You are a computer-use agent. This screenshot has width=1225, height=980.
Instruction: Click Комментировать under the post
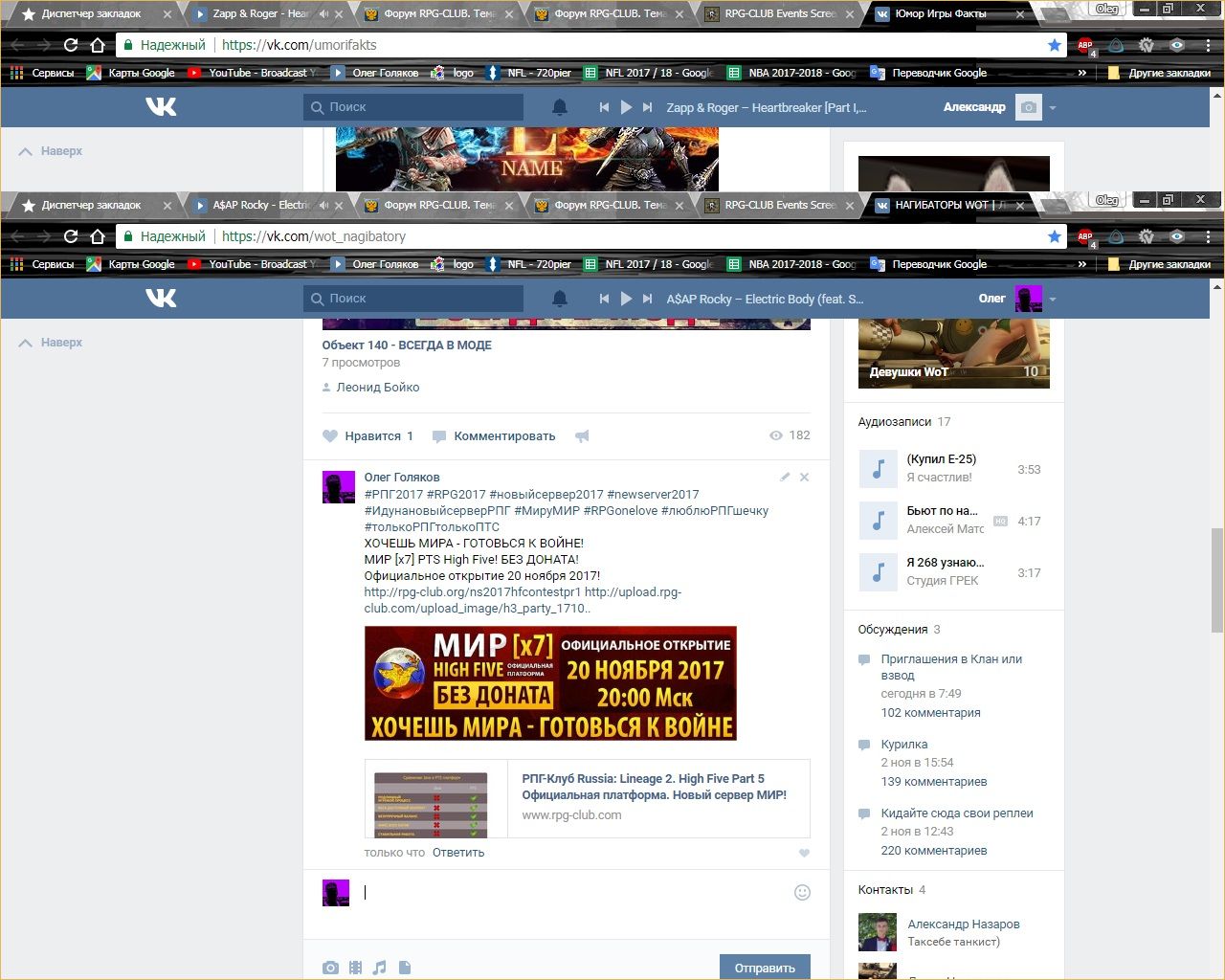pyautogui.click(x=494, y=436)
